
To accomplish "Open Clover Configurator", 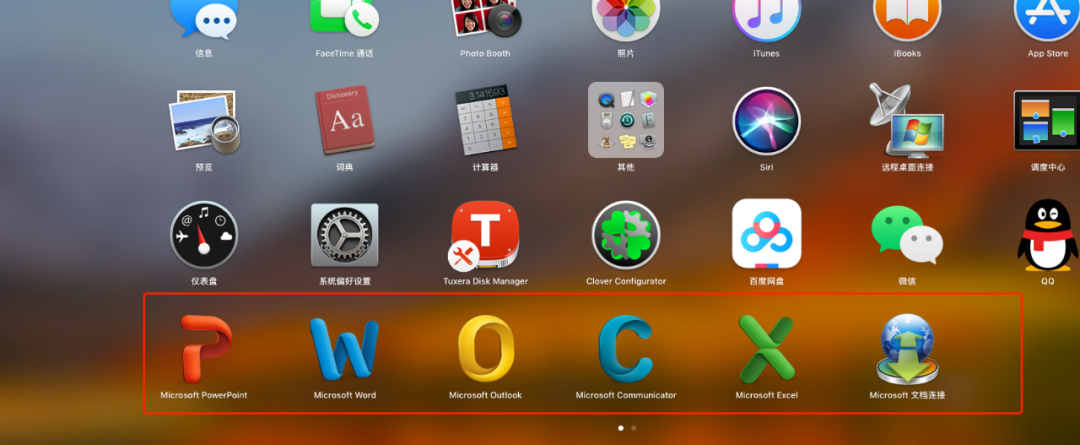I will [626, 235].
